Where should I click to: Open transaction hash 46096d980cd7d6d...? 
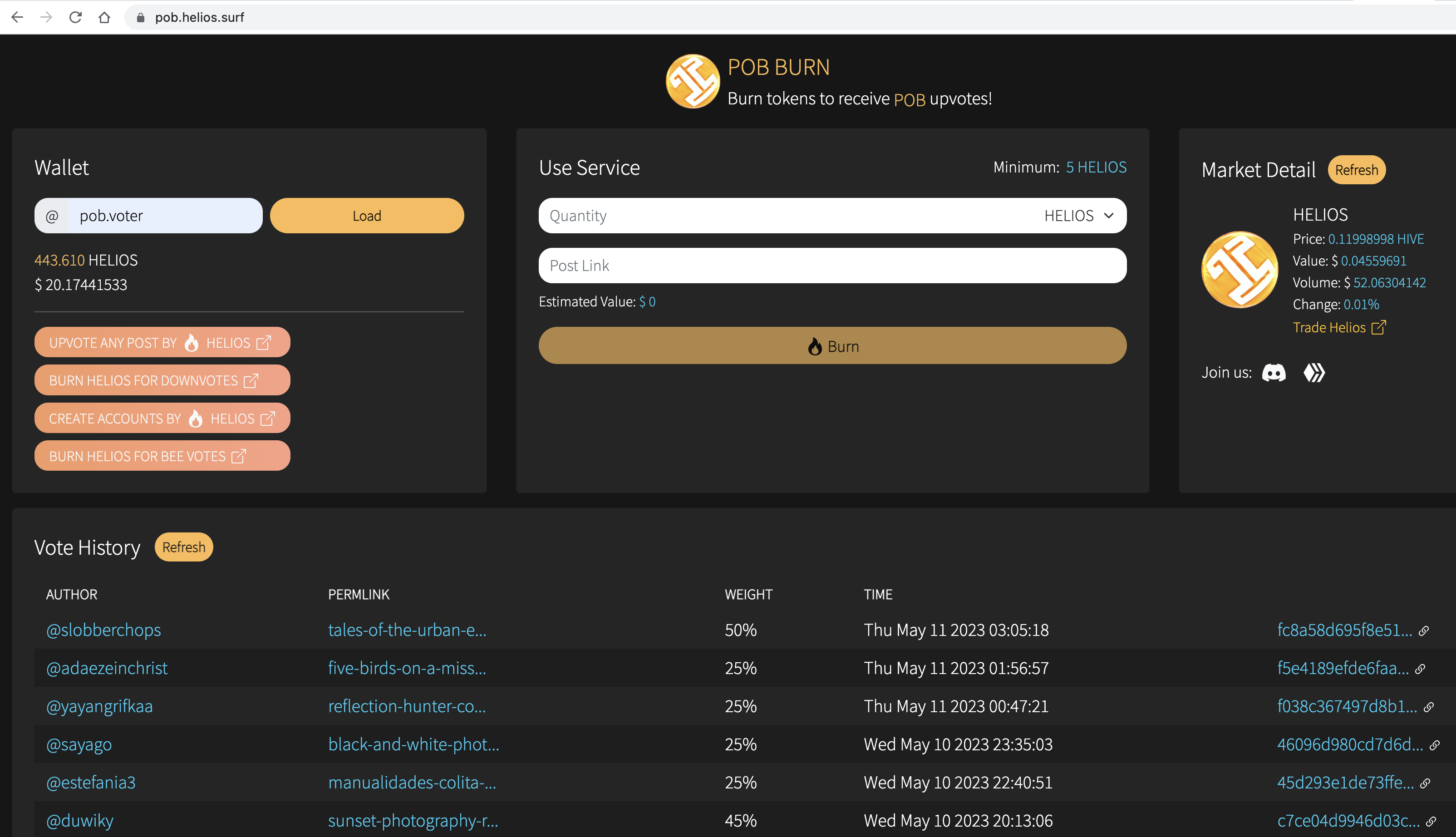pyautogui.click(x=1350, y=744)
